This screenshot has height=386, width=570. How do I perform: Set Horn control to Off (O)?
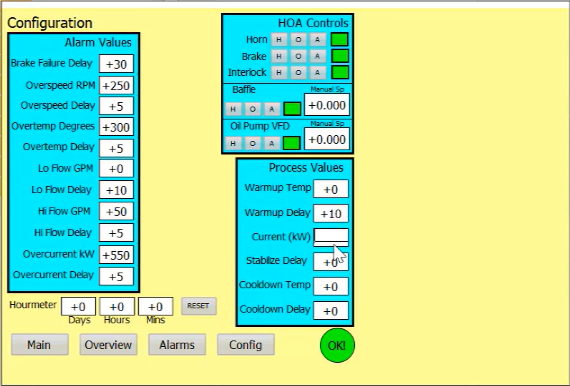click(298, 40)
